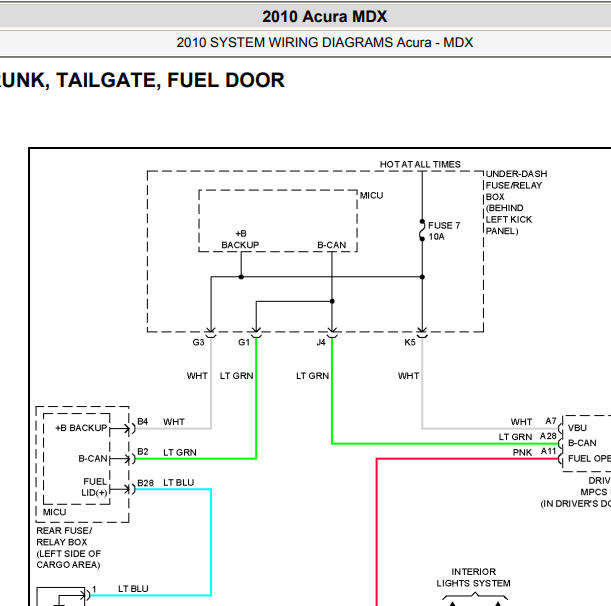Click the 'LT GRN' label below J4

[x=313, y=376]
